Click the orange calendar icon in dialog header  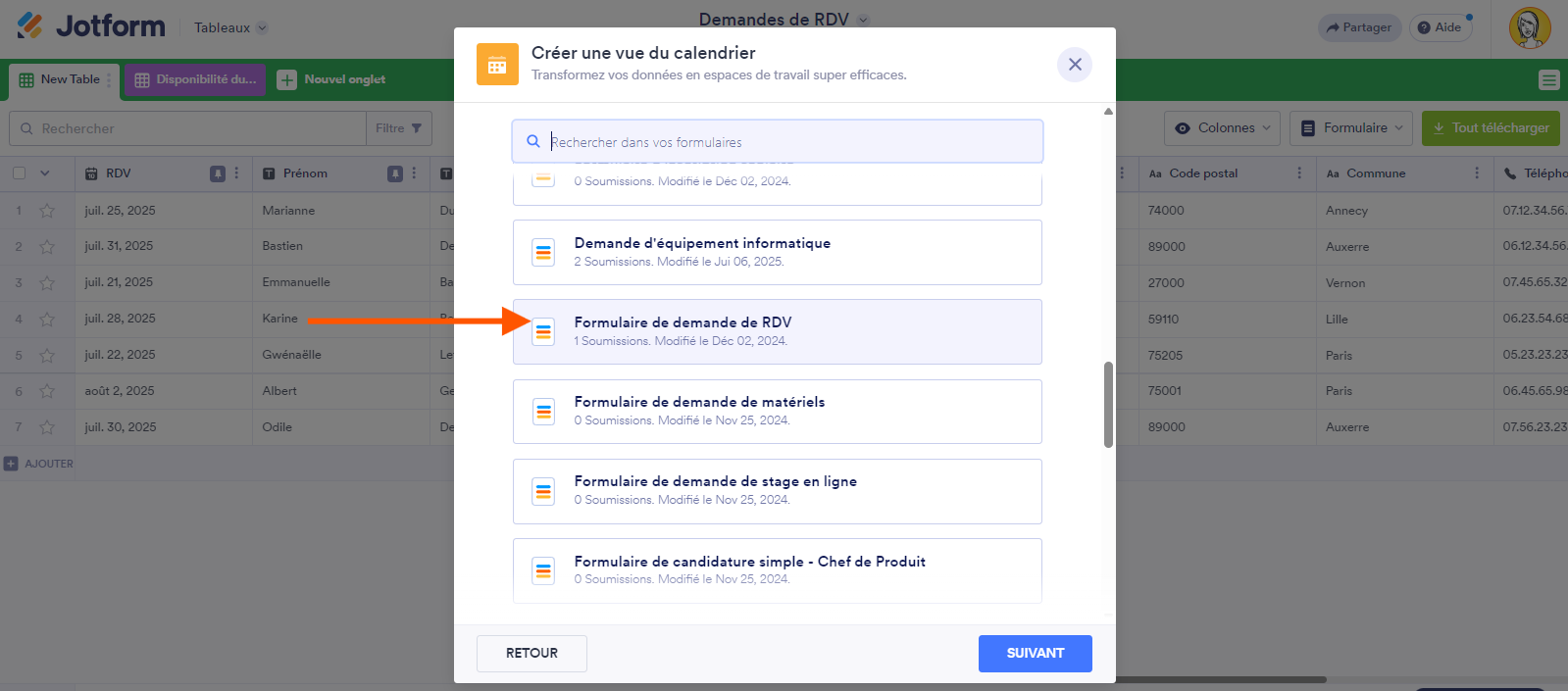498,64
